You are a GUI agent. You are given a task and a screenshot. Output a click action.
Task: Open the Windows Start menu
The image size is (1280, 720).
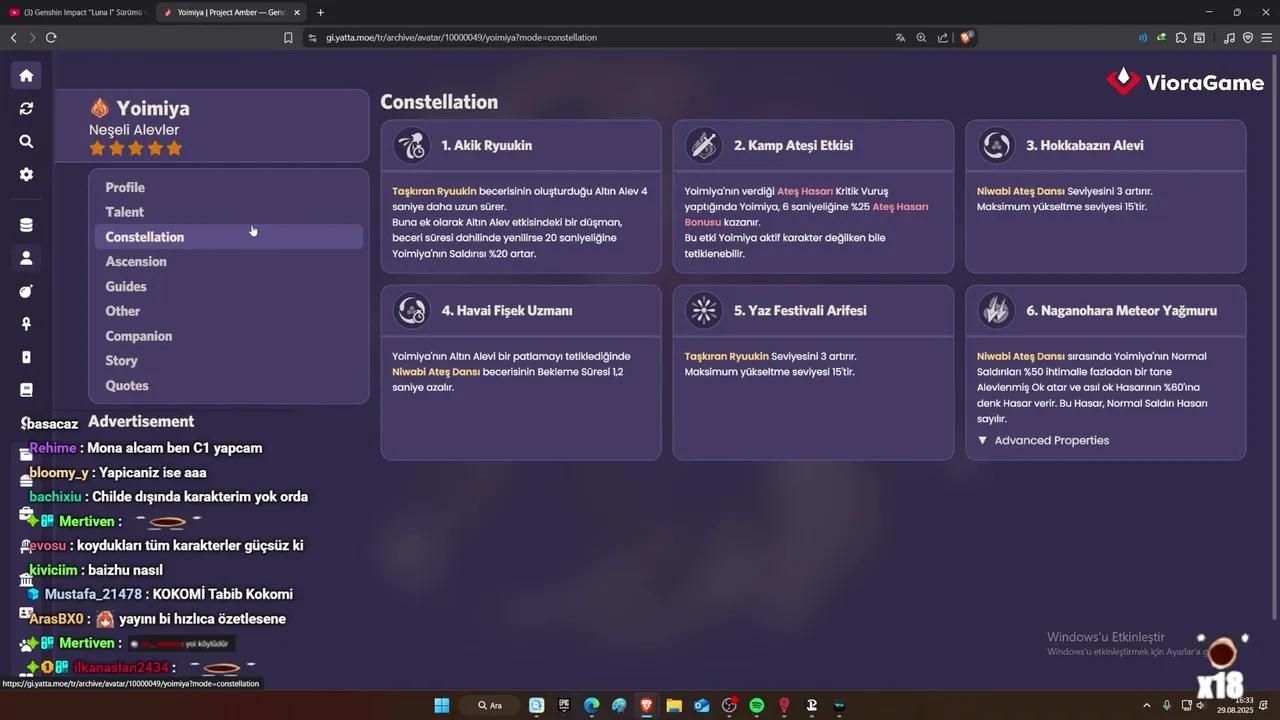pos(441,705)
